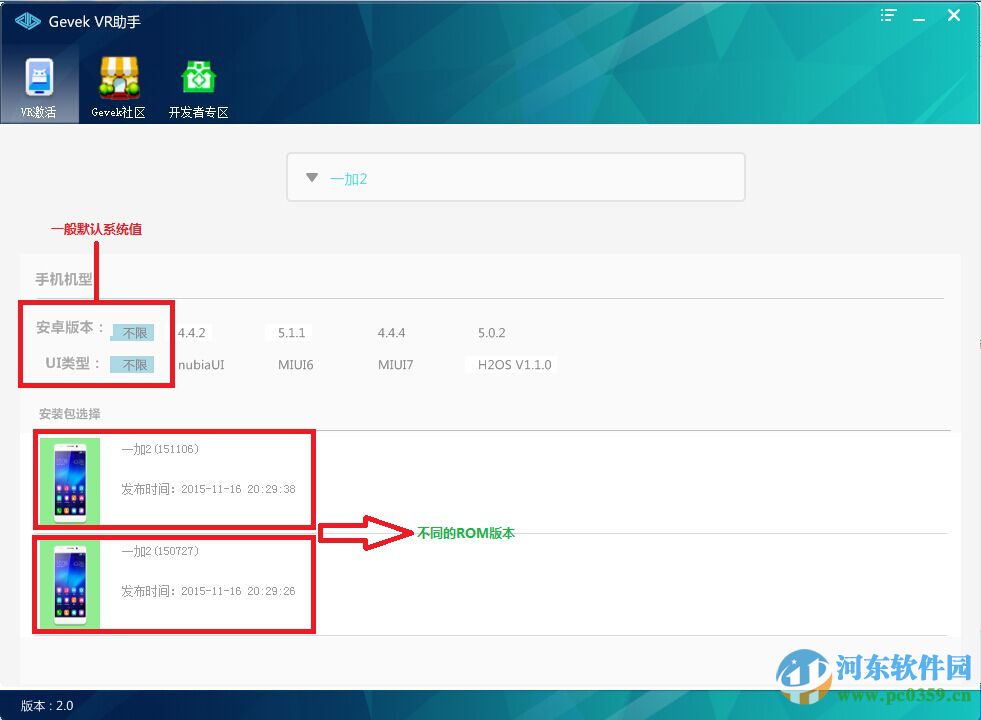Collapse the 手机机型 section header
981x720 pixels.
(61, 279)
